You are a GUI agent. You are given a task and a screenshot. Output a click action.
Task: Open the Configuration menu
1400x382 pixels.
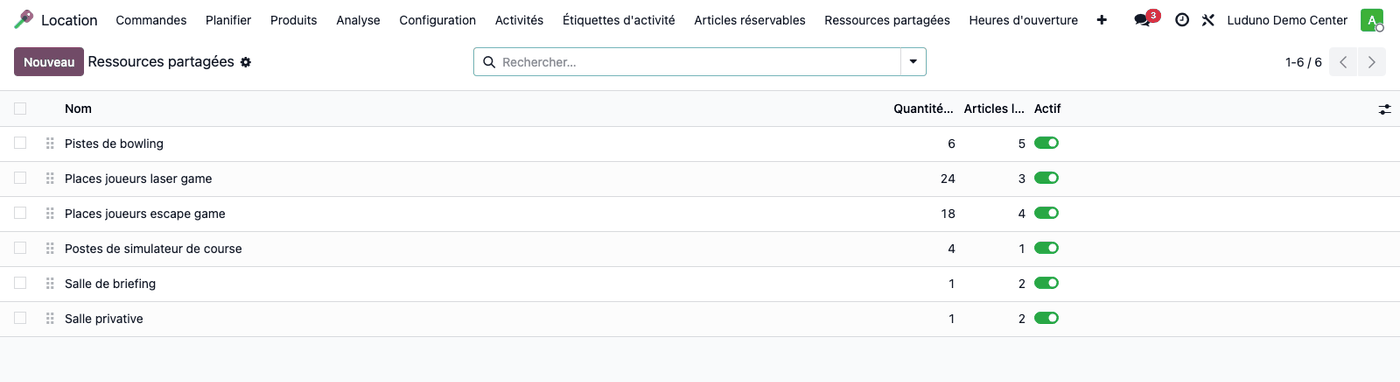click(438, 20)
